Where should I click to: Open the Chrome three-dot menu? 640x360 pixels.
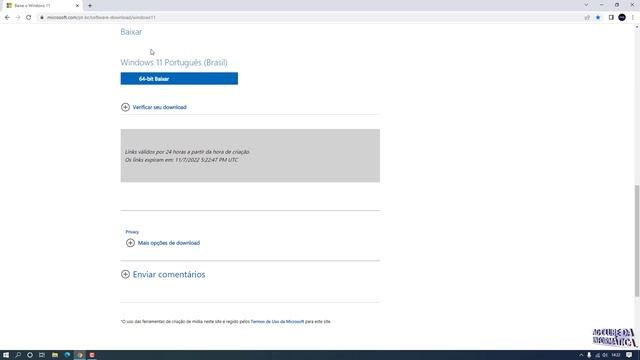[x=633, y=18]
